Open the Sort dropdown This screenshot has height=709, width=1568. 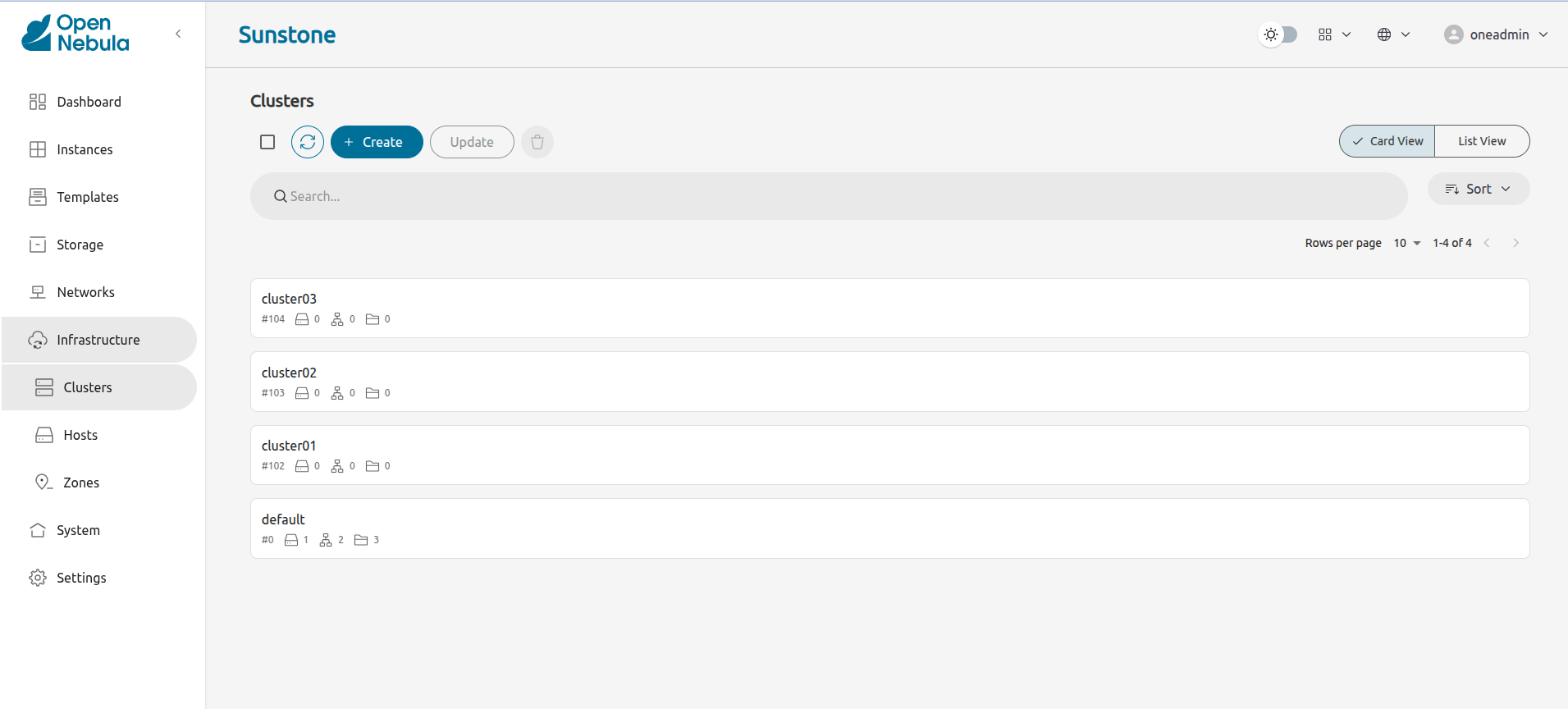(x=1478, y=188)
